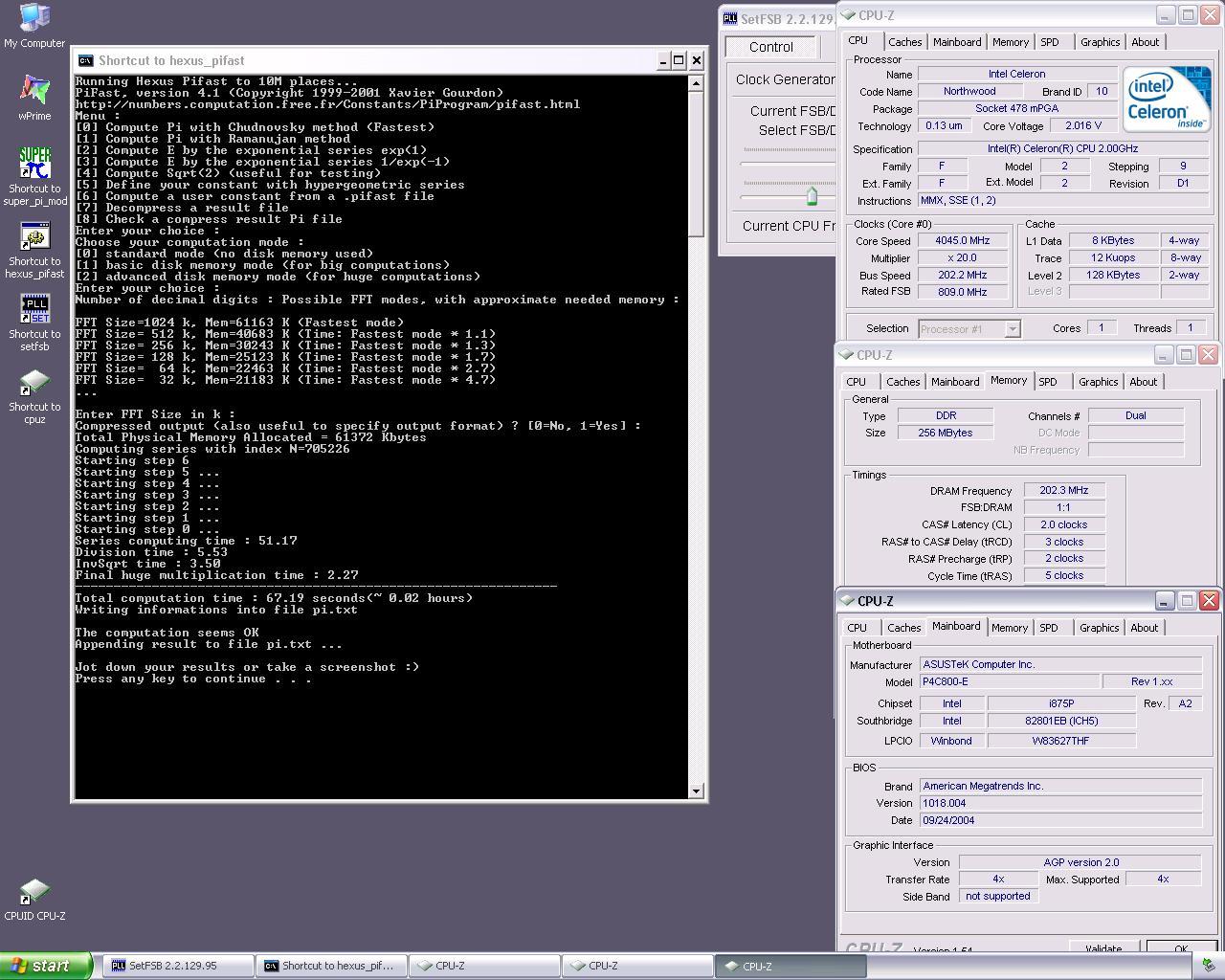This screenshot has height=980, width=1225.
Task: Select the second CPU-Z taskbar button
Action: click(x=637, y=966)
